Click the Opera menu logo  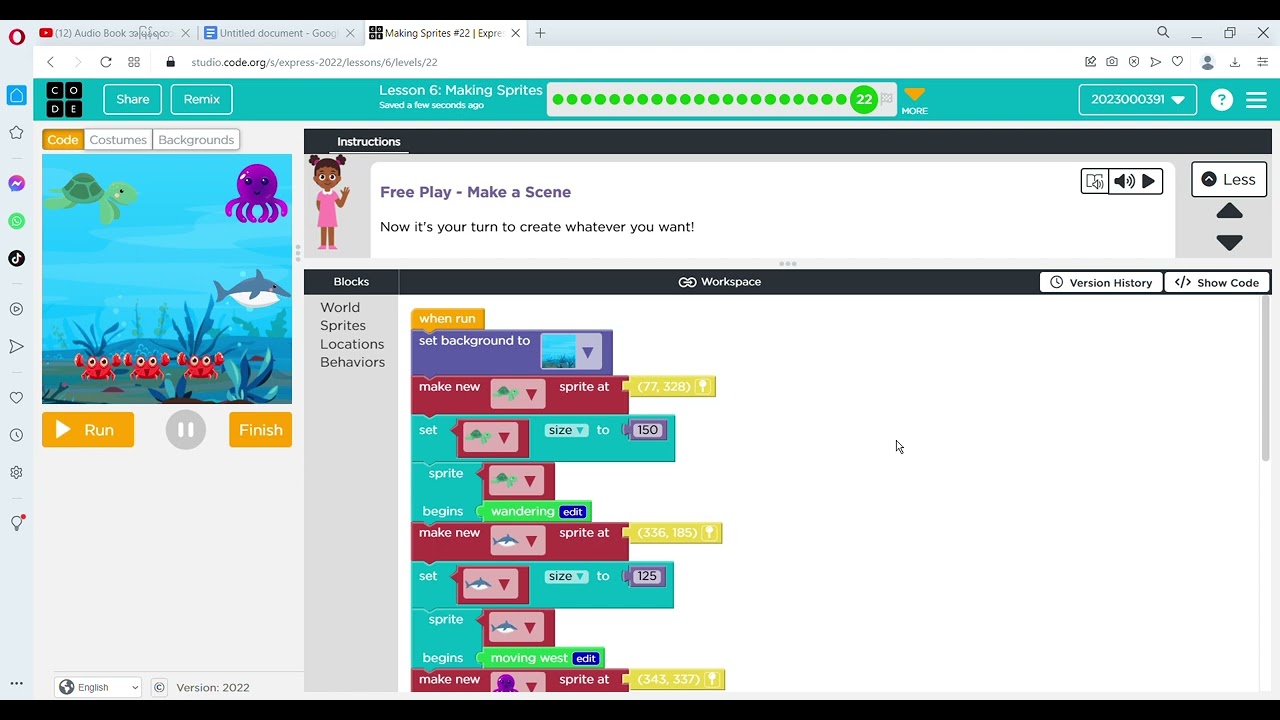[x=16, y=37]
